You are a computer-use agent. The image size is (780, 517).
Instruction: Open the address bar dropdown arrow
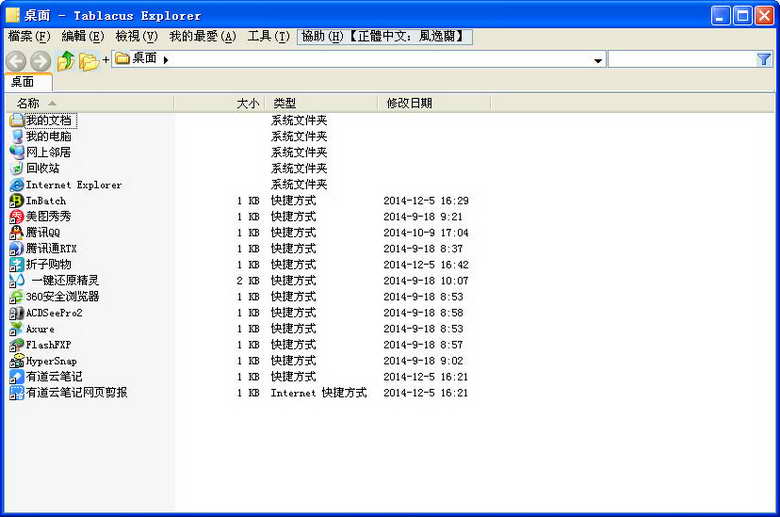click(598, 61)
